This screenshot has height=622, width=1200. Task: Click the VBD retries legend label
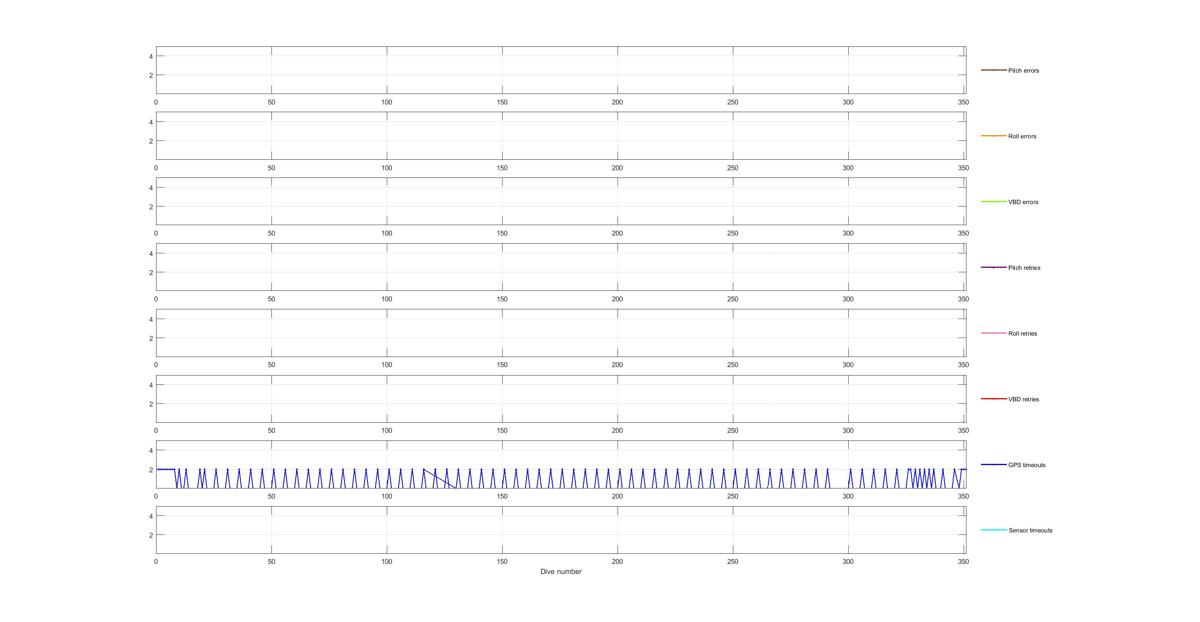(1024, 400)
